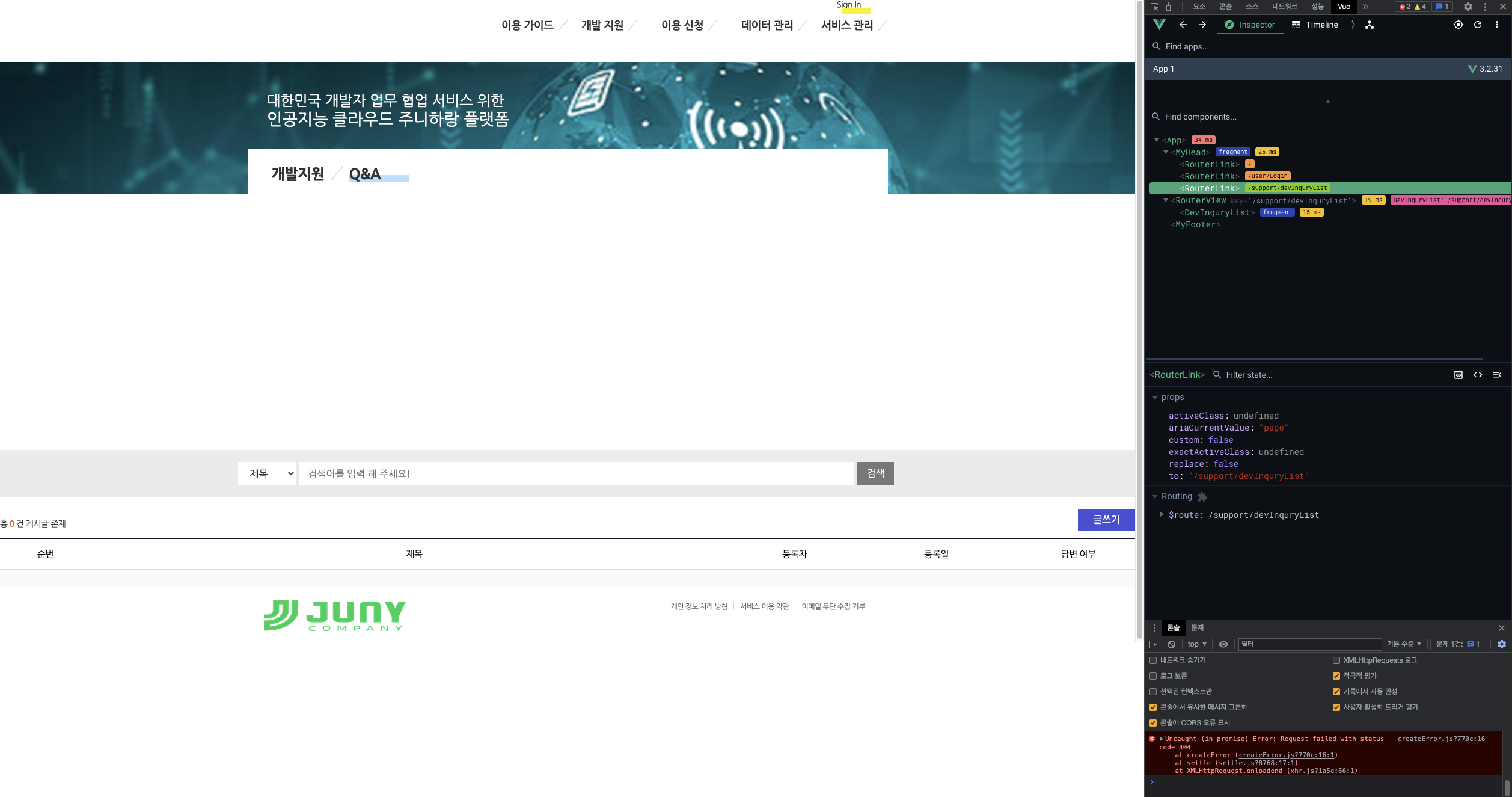
Task: Click the scroll to component icon
Action: click(x=1458, y=375)
